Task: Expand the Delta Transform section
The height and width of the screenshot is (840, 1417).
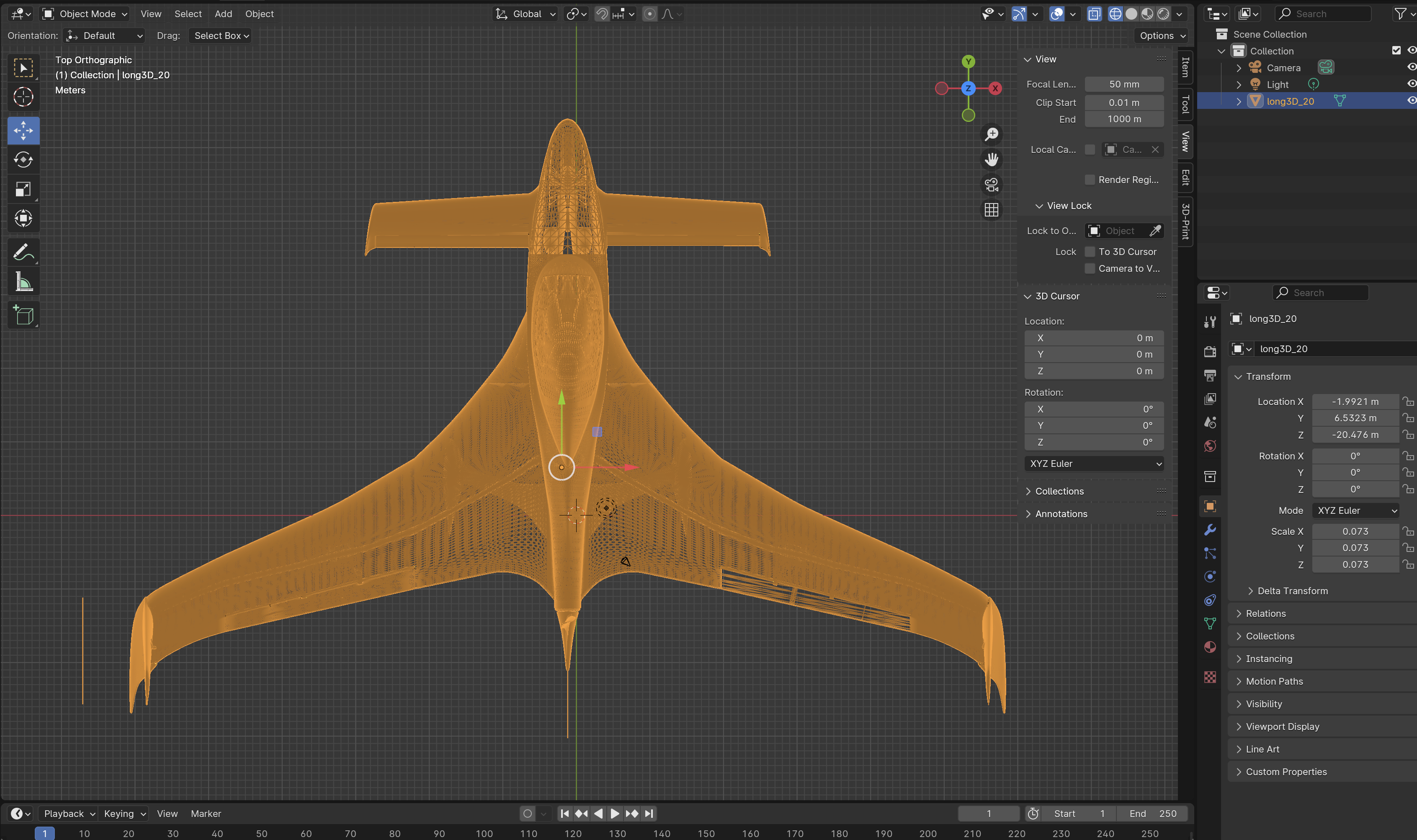Action: 1292,591
